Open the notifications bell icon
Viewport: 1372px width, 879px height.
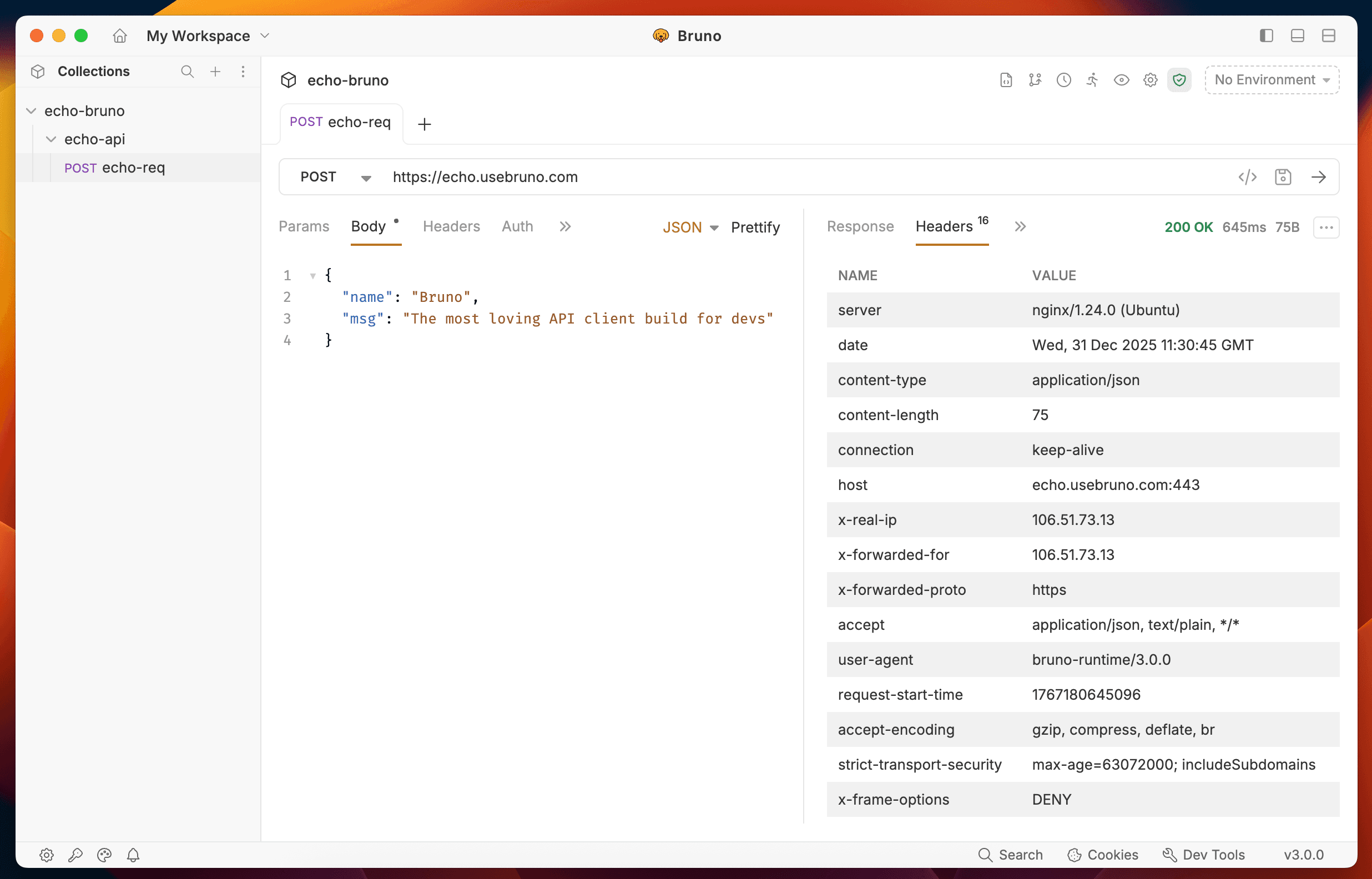click(133, 855)
